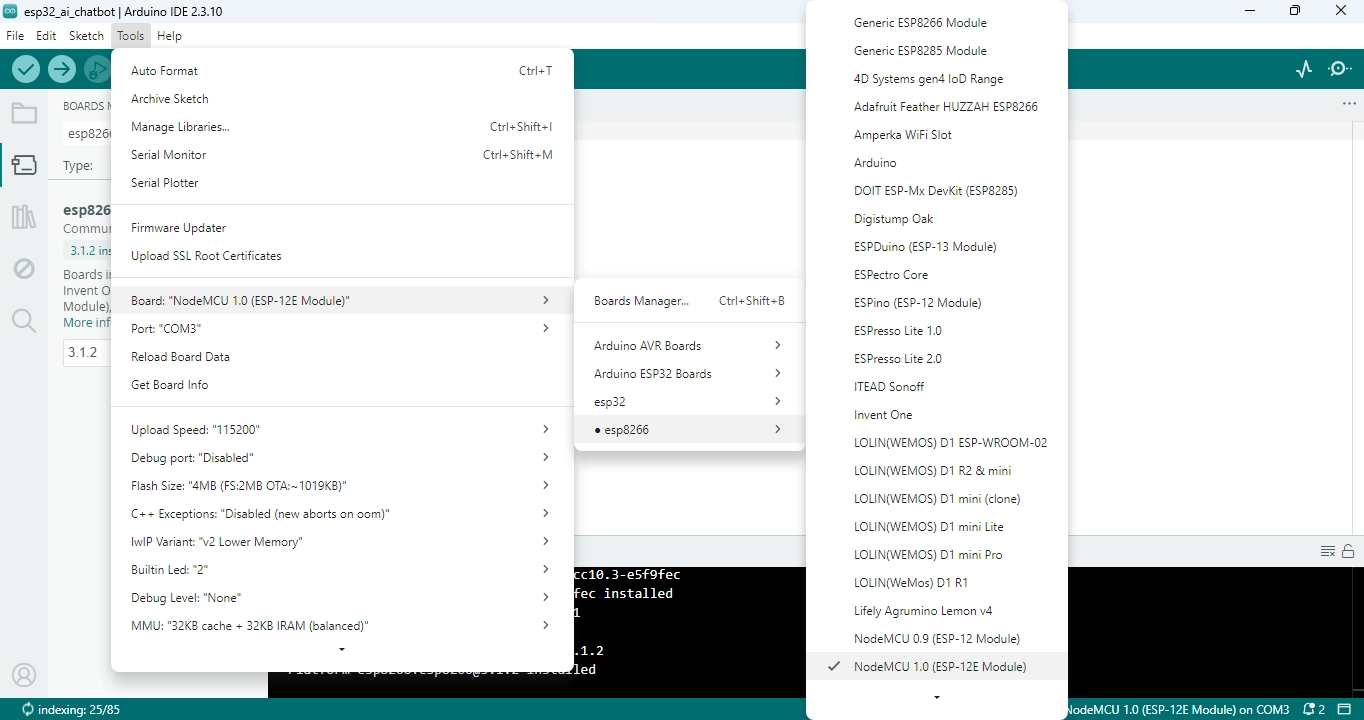Viewport: 1364px width, 720px height.
Task: Expand the Port: COM3 submenu
Action: 342,329
